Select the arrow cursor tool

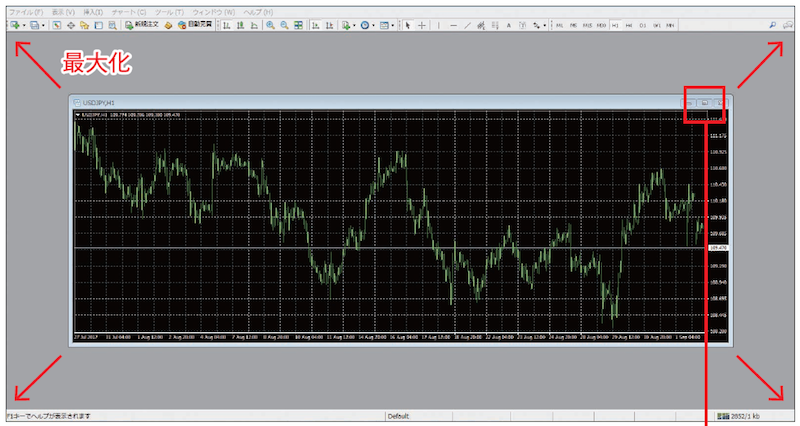[408, 25]
